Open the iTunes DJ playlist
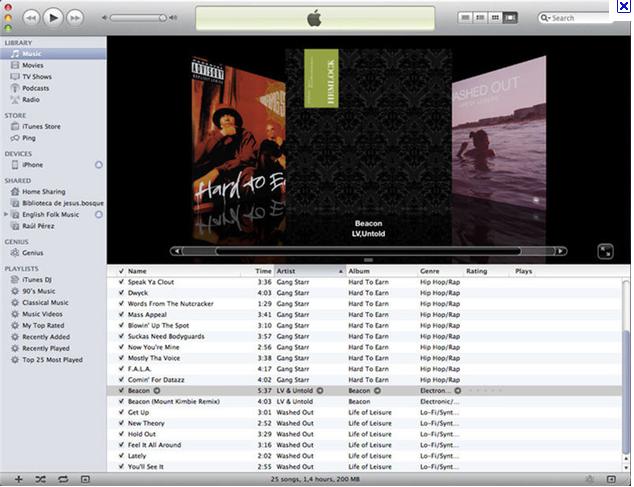 click(36, 280)
